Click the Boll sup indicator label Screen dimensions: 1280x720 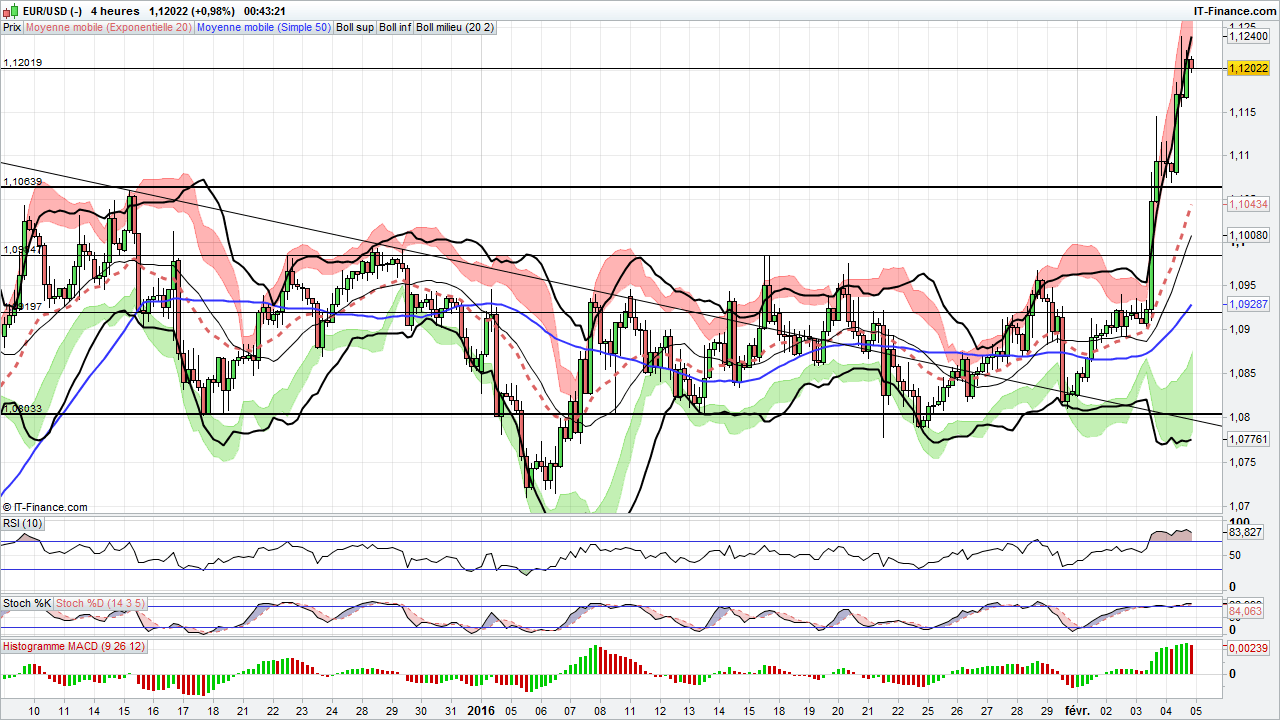point(355,27)
